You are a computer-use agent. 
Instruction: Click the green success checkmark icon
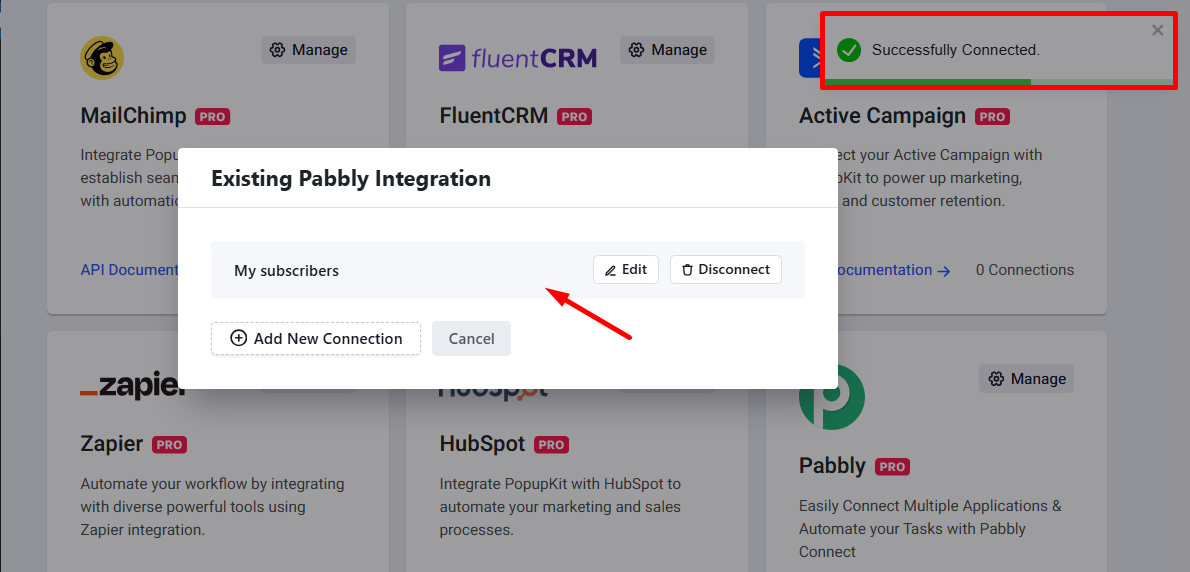tap(848, 50)
